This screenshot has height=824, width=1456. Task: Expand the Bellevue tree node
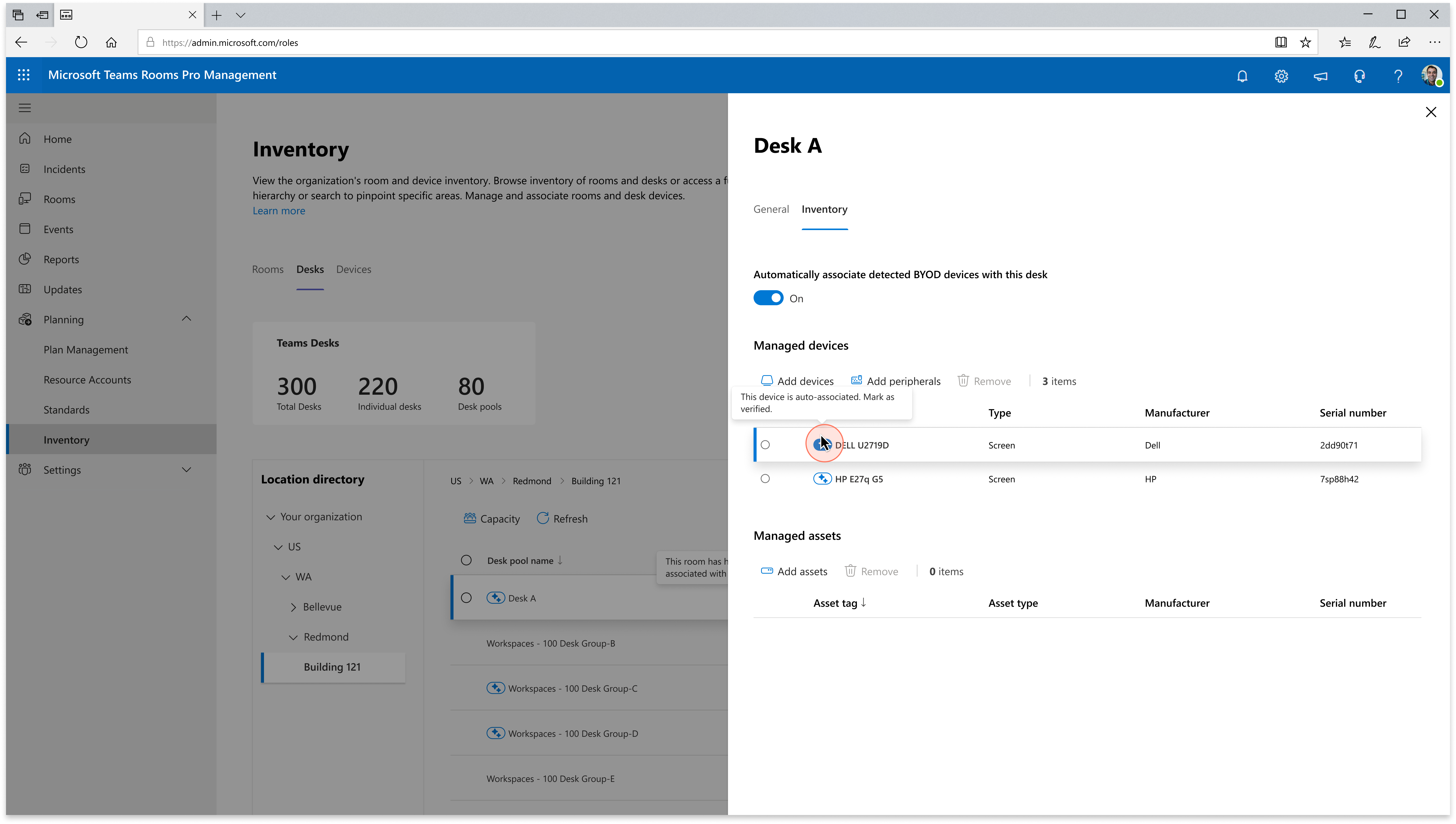click(x=293, y=607)
